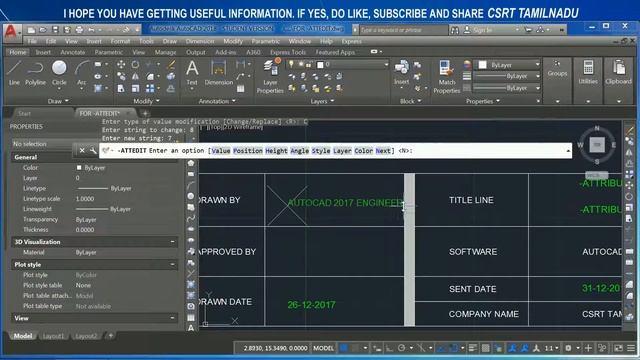Open the No selection dropdown
The height and width of the screenshot is (360, 640).
[x=42, y=144]
